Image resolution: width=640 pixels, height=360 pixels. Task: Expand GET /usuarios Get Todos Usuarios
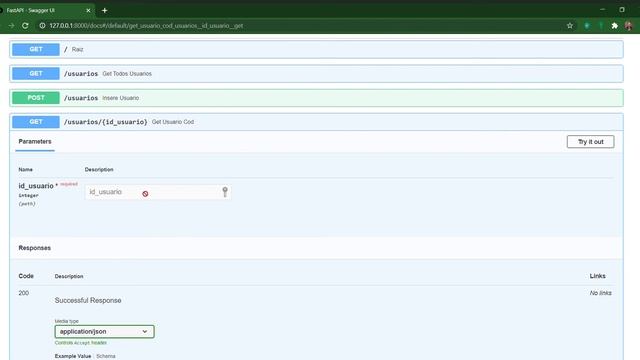coord(316,73)
